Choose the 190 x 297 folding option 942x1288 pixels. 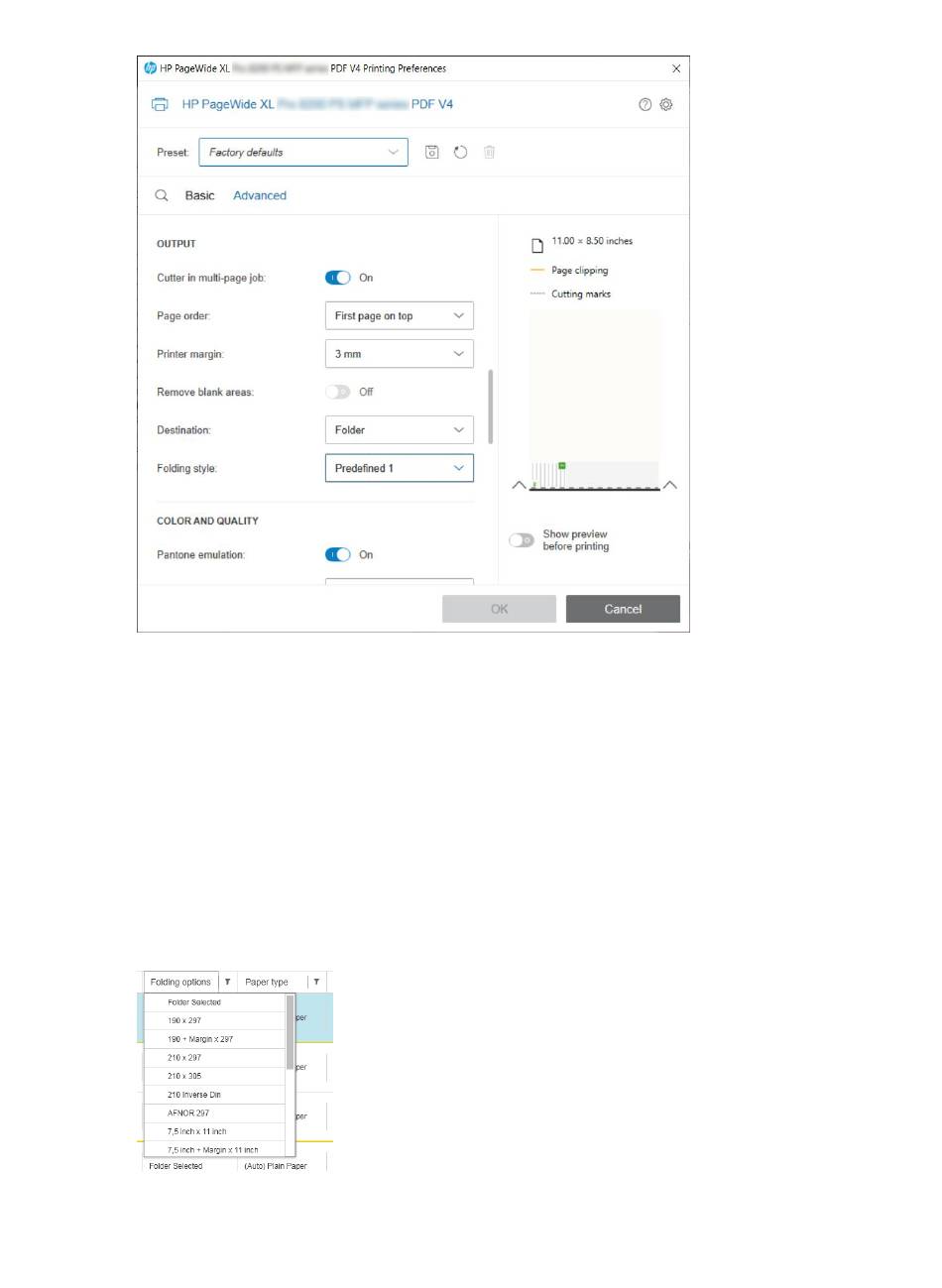pyautogui.click(x=215, y=1020)
